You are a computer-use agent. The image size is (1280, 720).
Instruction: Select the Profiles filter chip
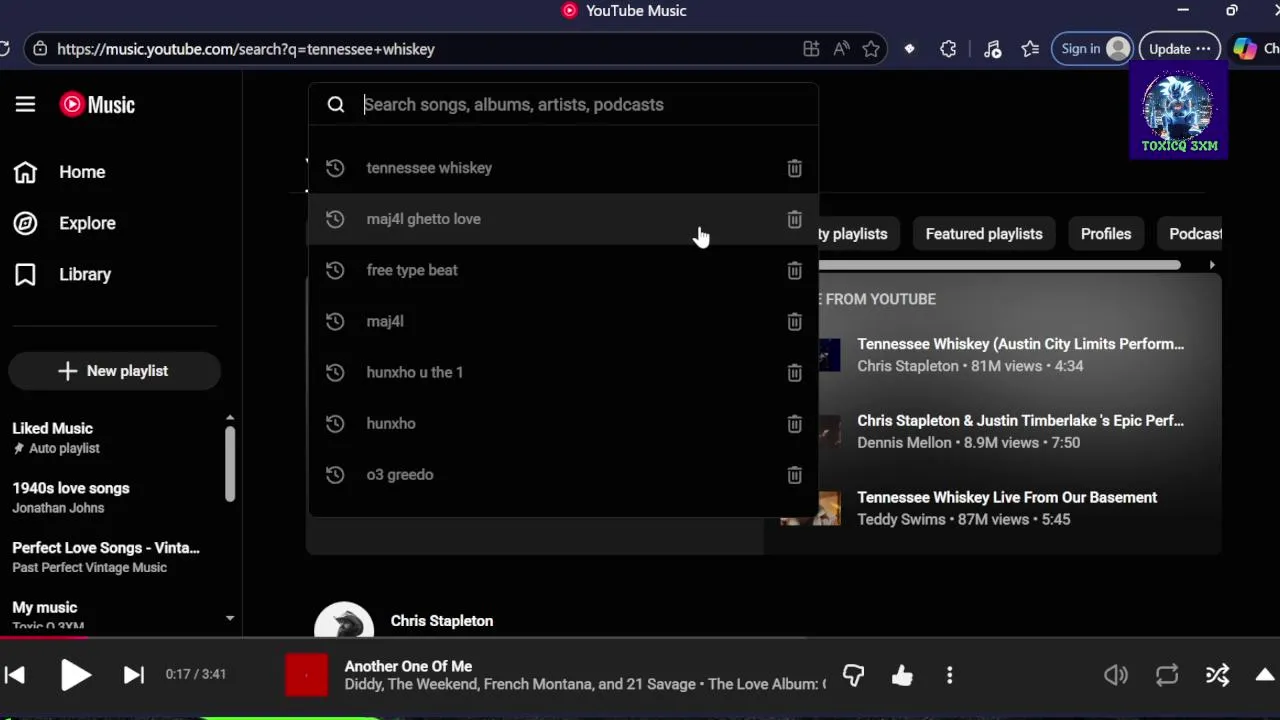(1106, 234)
